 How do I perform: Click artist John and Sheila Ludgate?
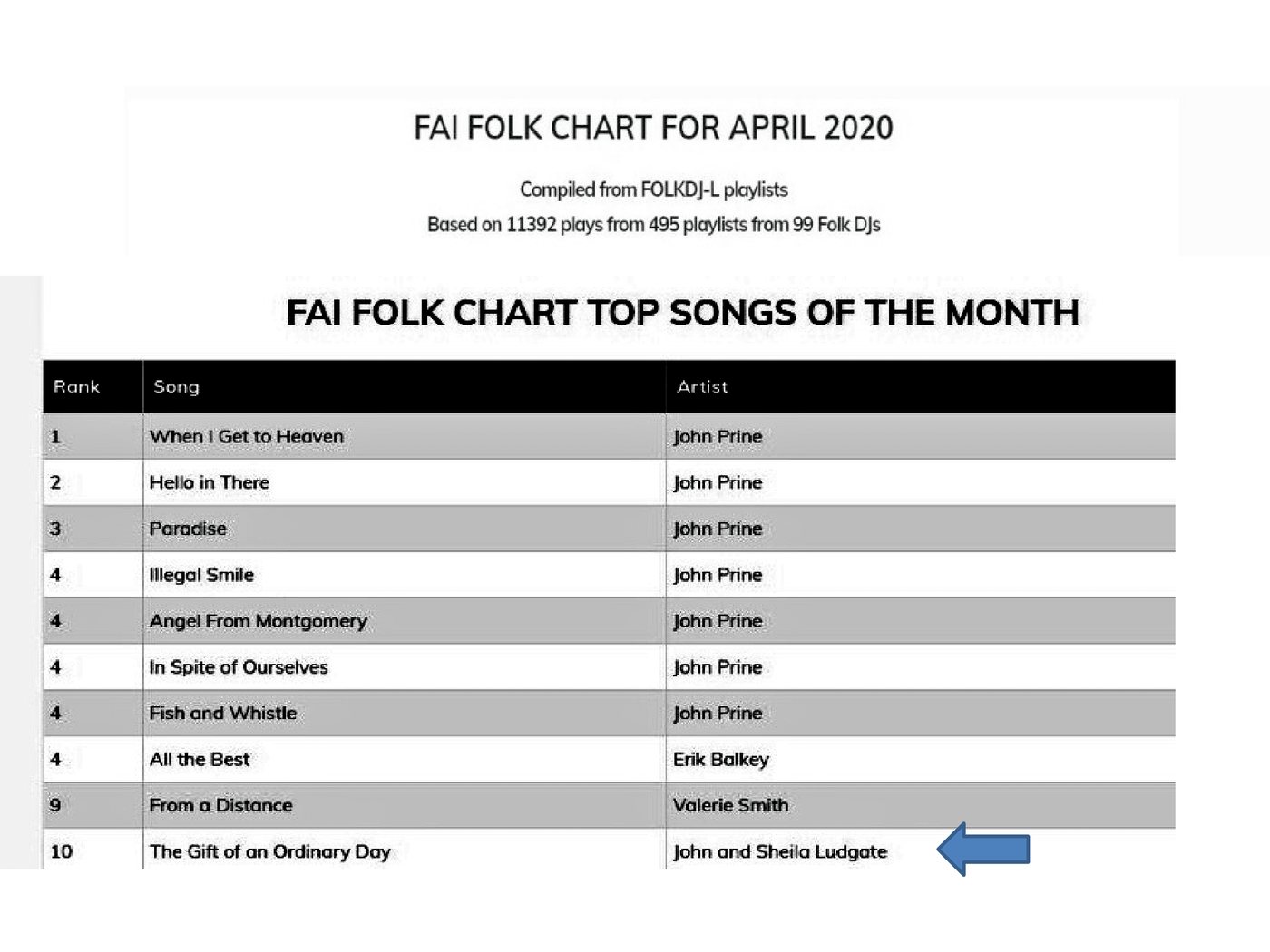780,851
